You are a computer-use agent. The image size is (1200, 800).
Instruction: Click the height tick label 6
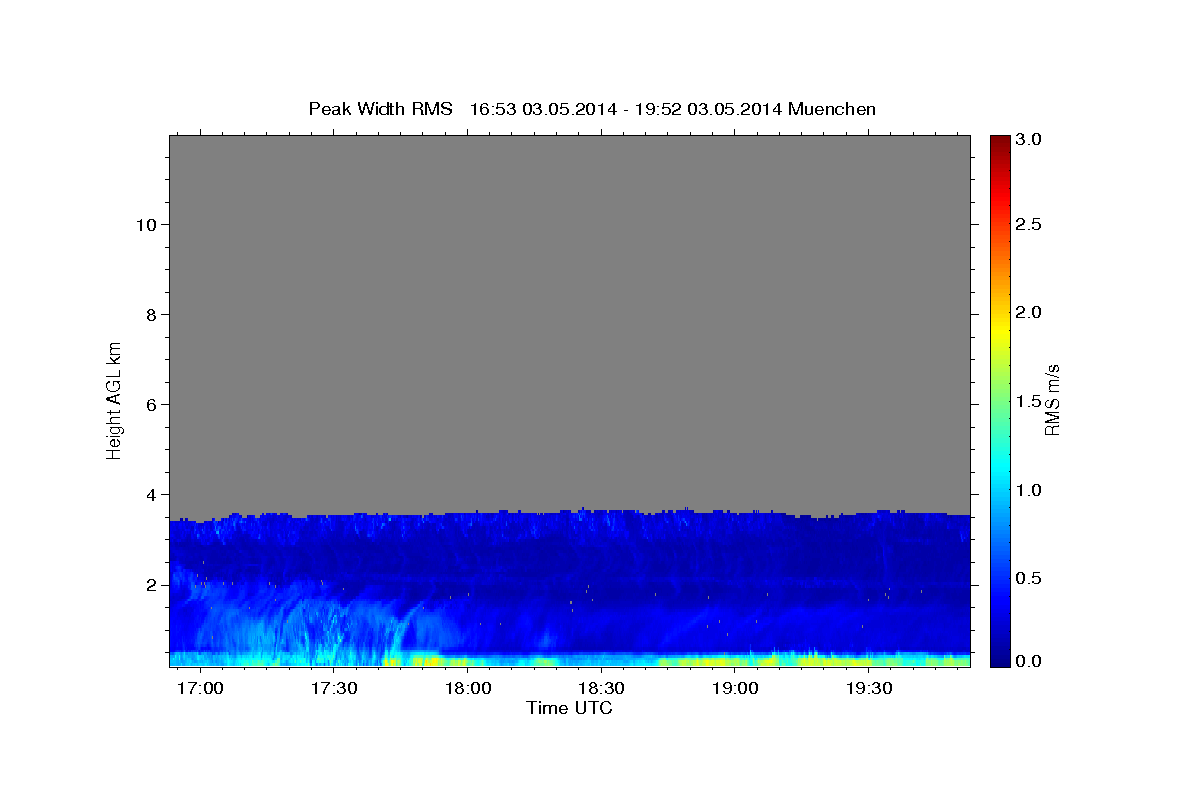[x=152, y=405]
